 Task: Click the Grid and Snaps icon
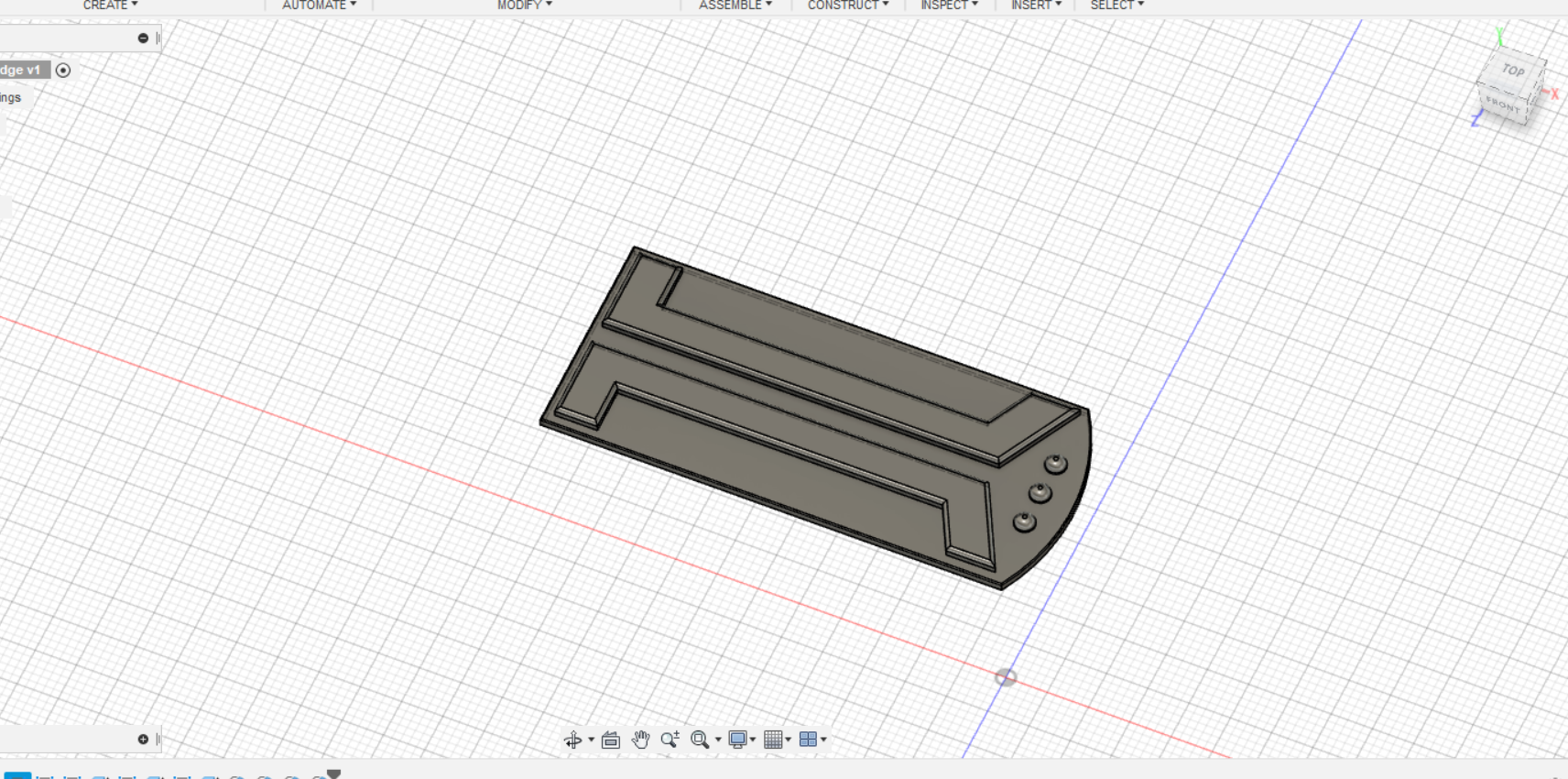point(773,740)
